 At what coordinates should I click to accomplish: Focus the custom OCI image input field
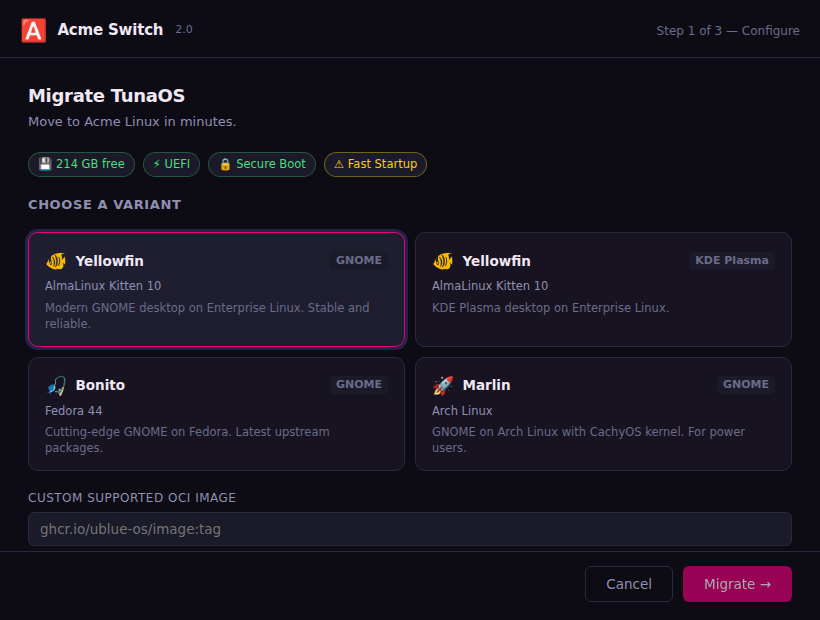click(410, 529)
